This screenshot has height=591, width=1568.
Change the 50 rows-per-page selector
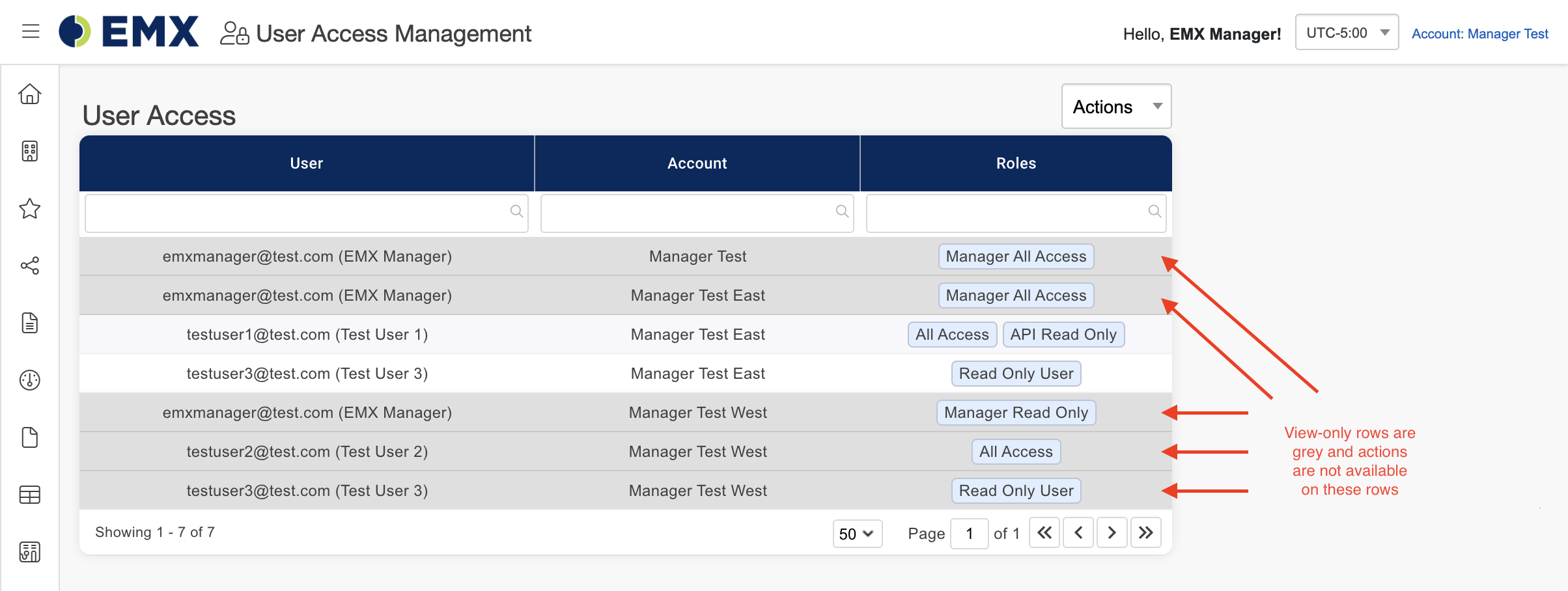coord(857,534)
